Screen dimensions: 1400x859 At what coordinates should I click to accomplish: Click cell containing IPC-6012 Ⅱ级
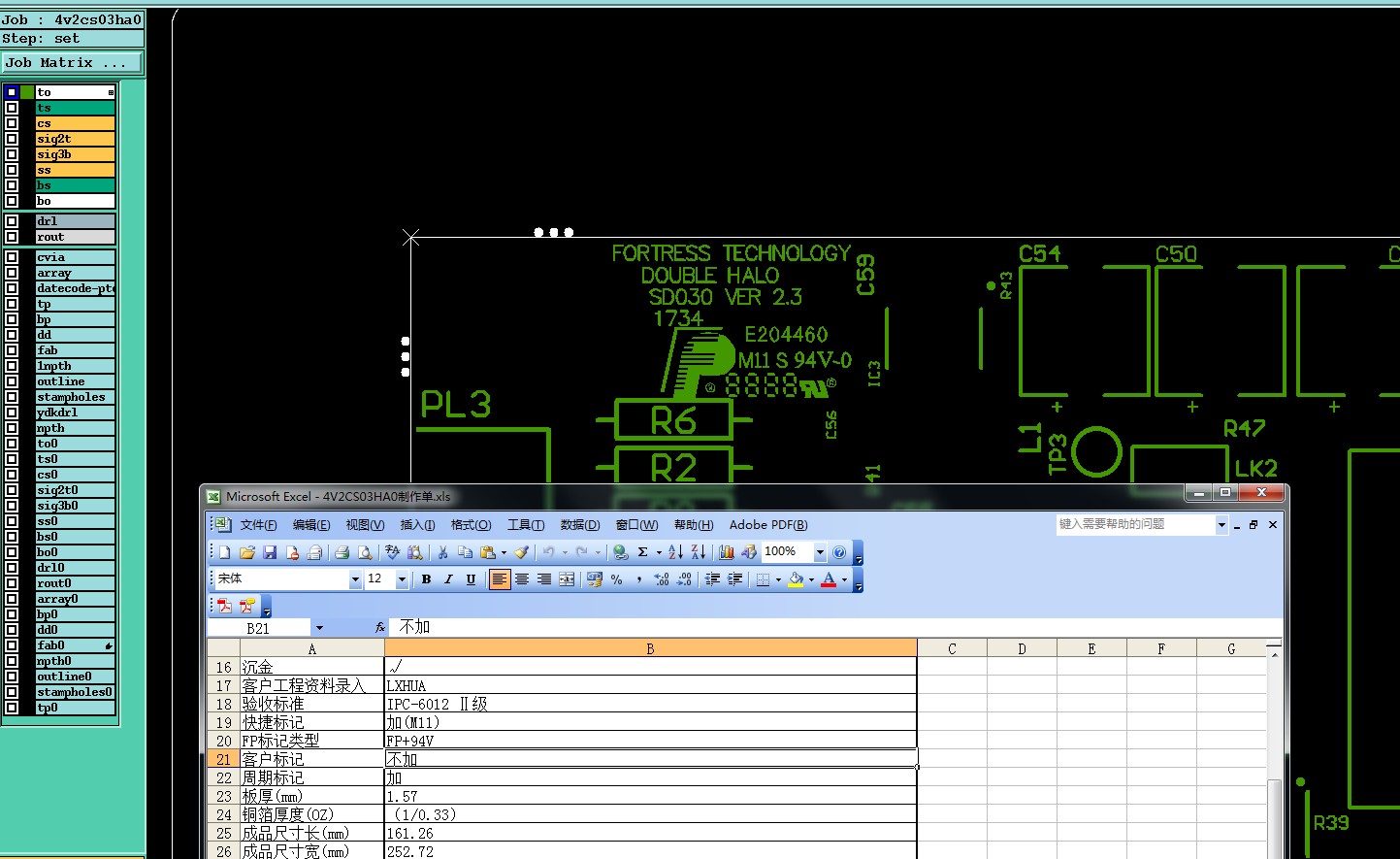click(650, 704)
